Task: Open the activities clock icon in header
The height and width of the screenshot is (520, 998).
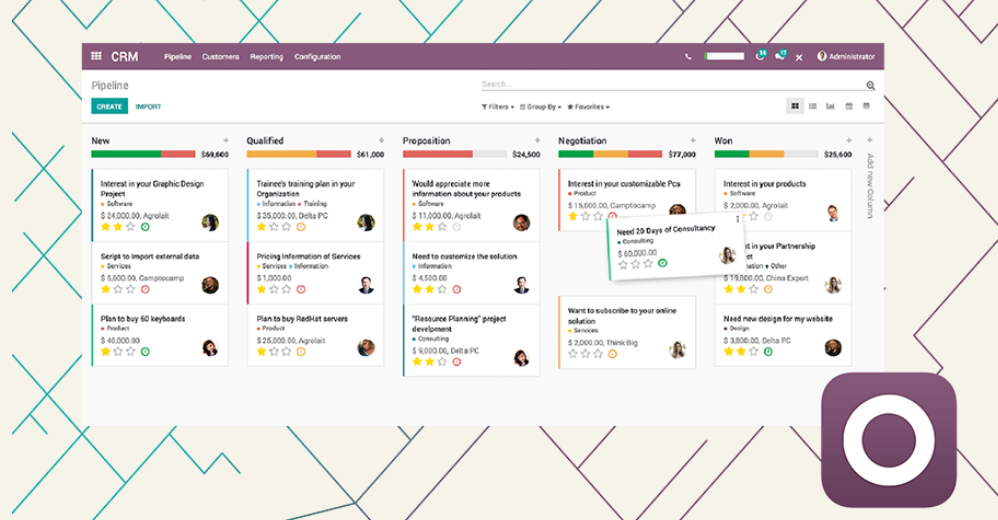Action: [760, 56]
